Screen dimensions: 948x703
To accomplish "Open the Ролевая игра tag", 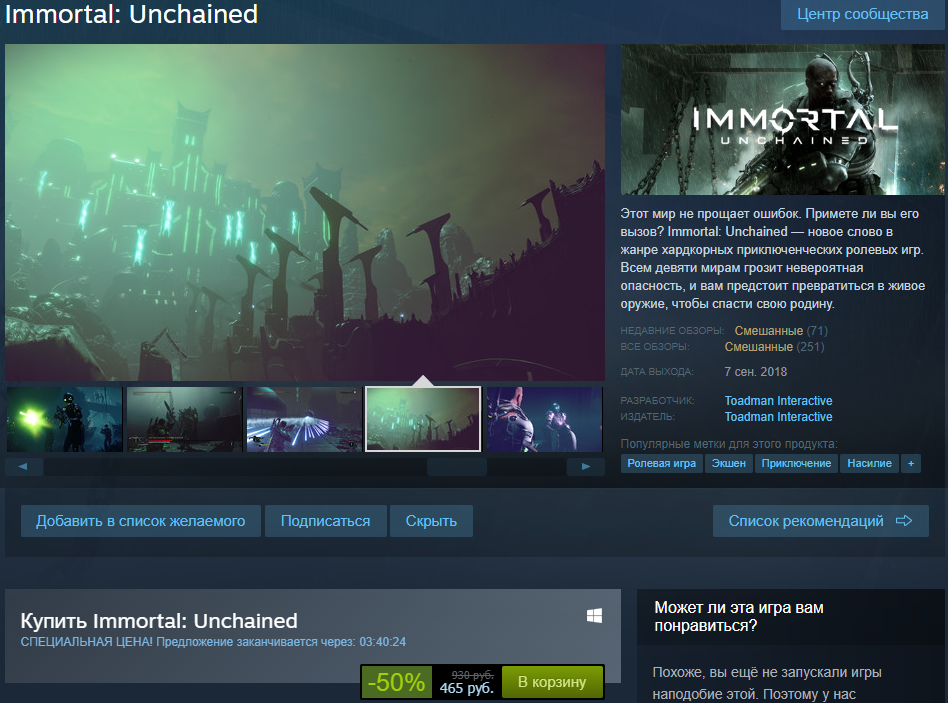I will (661, 464).
